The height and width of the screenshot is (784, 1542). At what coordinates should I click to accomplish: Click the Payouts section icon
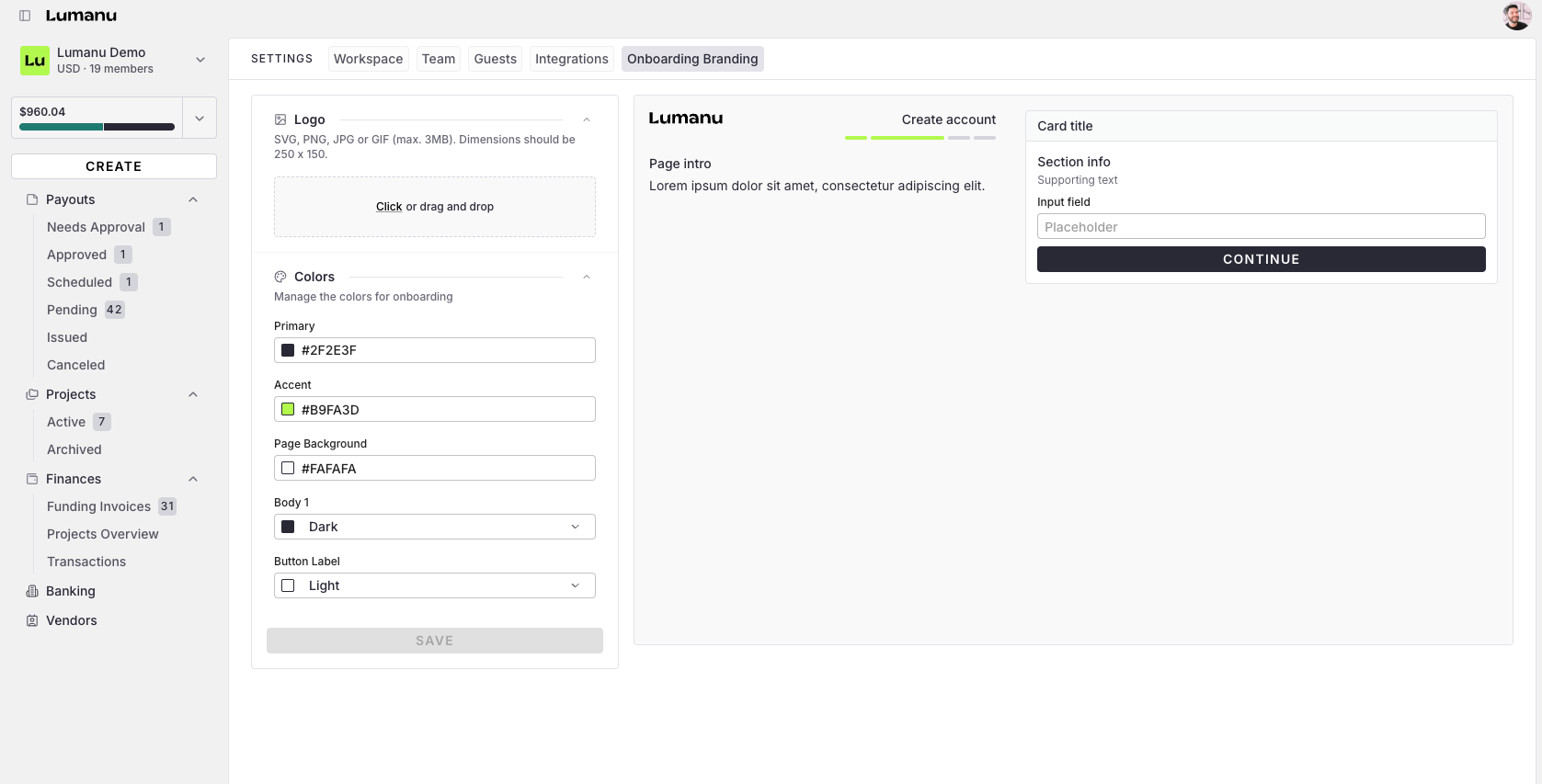click(x=32, y=199)
